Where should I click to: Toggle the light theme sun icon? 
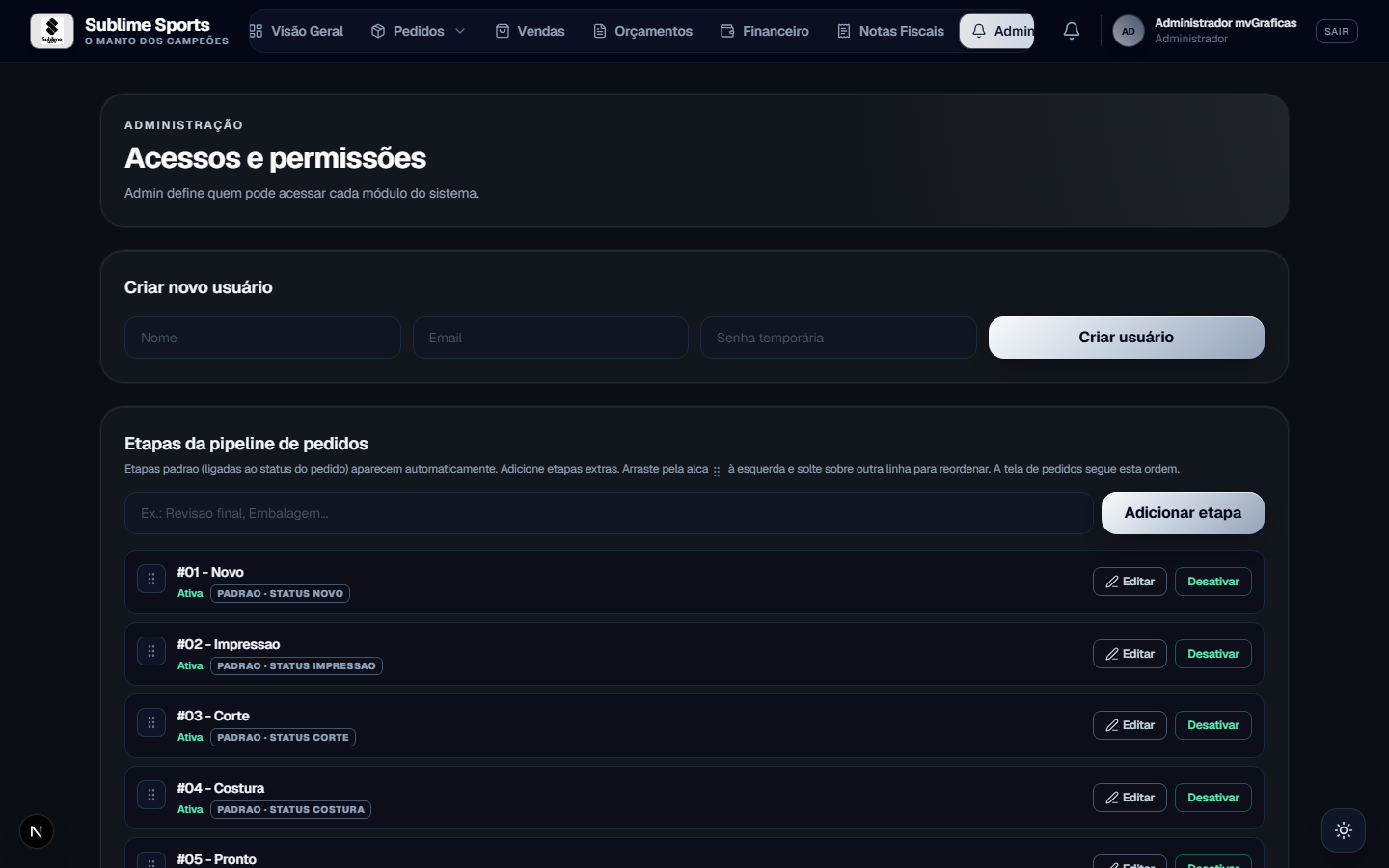coord(1344,830)
